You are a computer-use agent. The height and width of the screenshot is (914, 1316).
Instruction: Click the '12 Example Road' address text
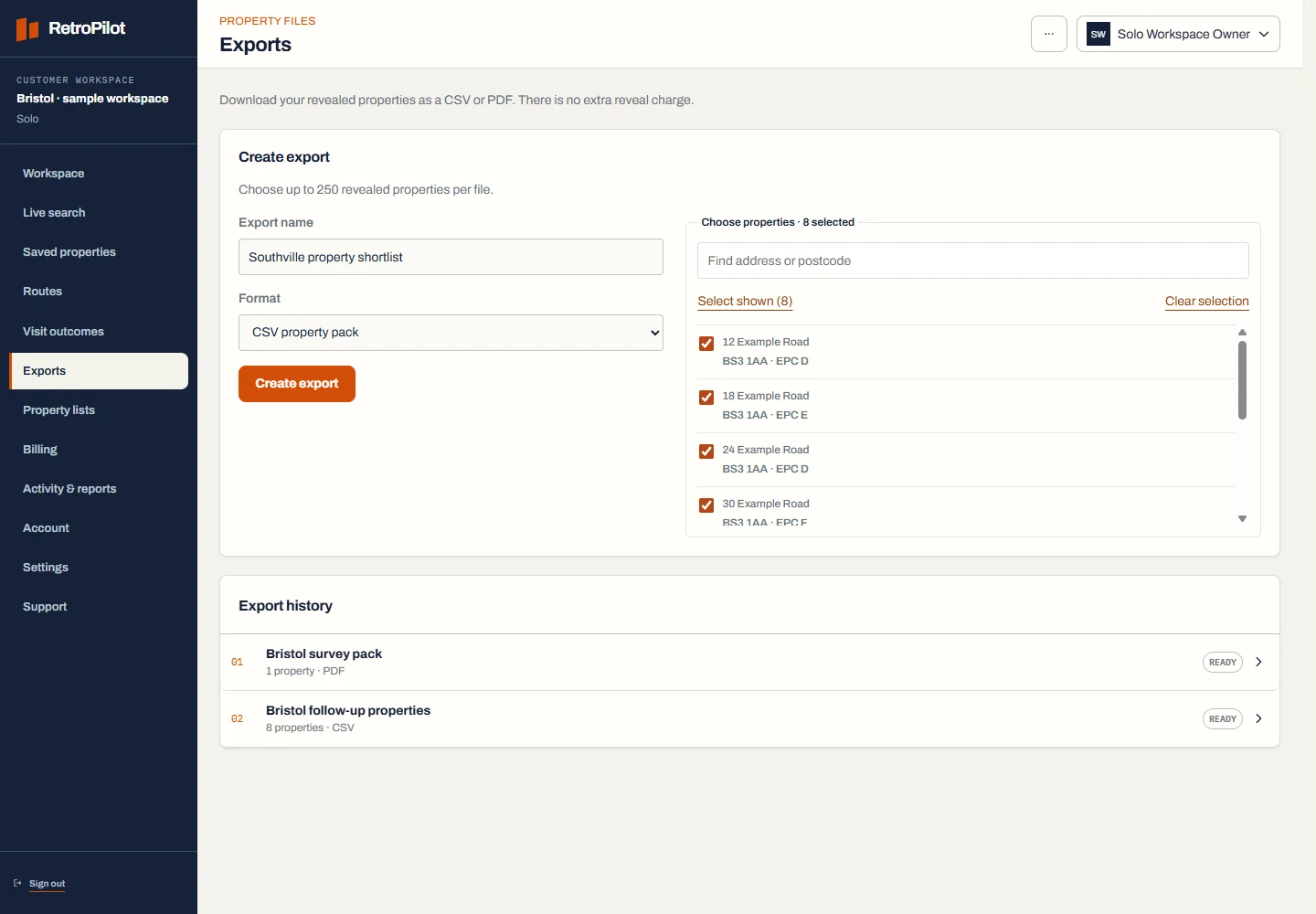766,342
